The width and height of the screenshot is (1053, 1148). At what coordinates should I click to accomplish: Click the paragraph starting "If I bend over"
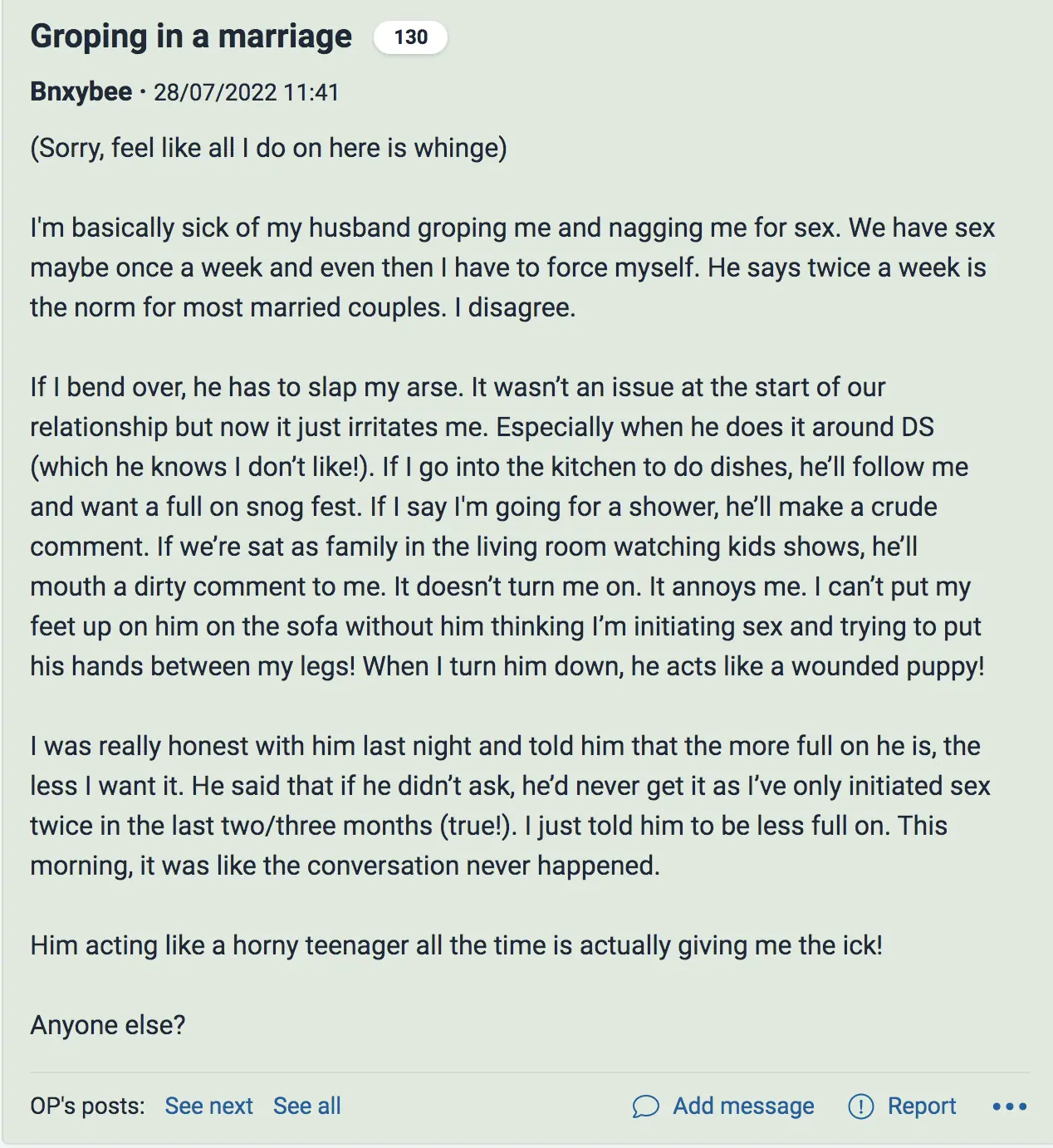[507, 527]
